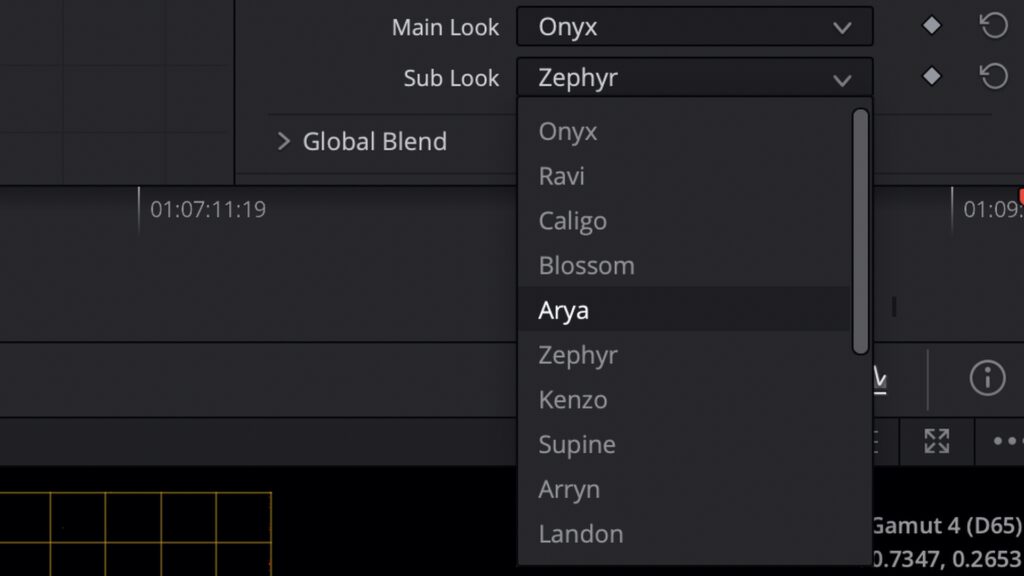The height and width of the screenshot is (576, 1024).
Task: Click the expand viewer arrows icon
Action: pos(936,441)
